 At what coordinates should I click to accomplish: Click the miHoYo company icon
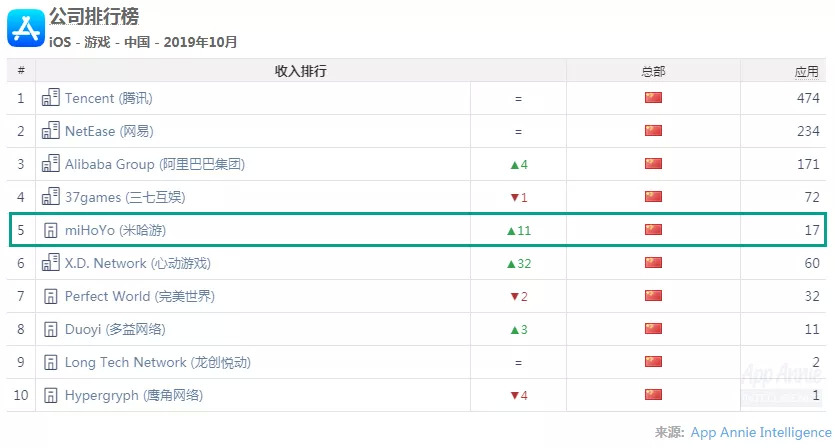click(50, 230)
